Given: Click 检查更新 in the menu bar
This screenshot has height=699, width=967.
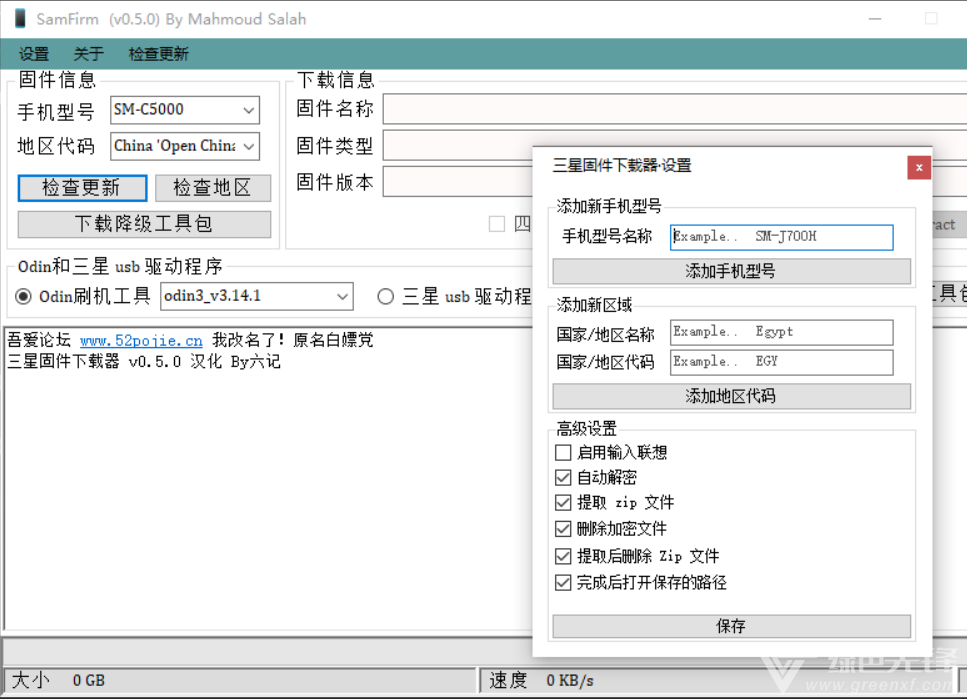Looking at the screenshot, I should (157, 54).
